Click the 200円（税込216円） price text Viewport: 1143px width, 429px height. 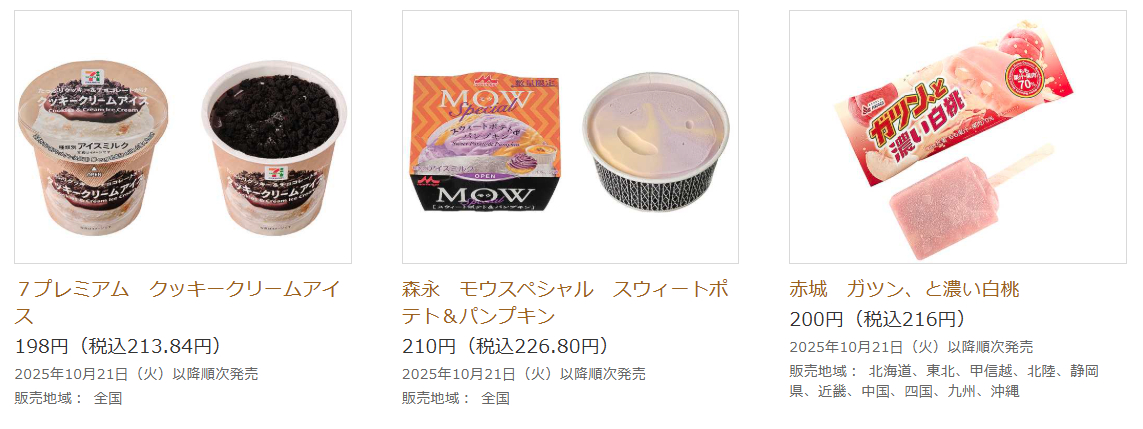click(x=878, y=319)
